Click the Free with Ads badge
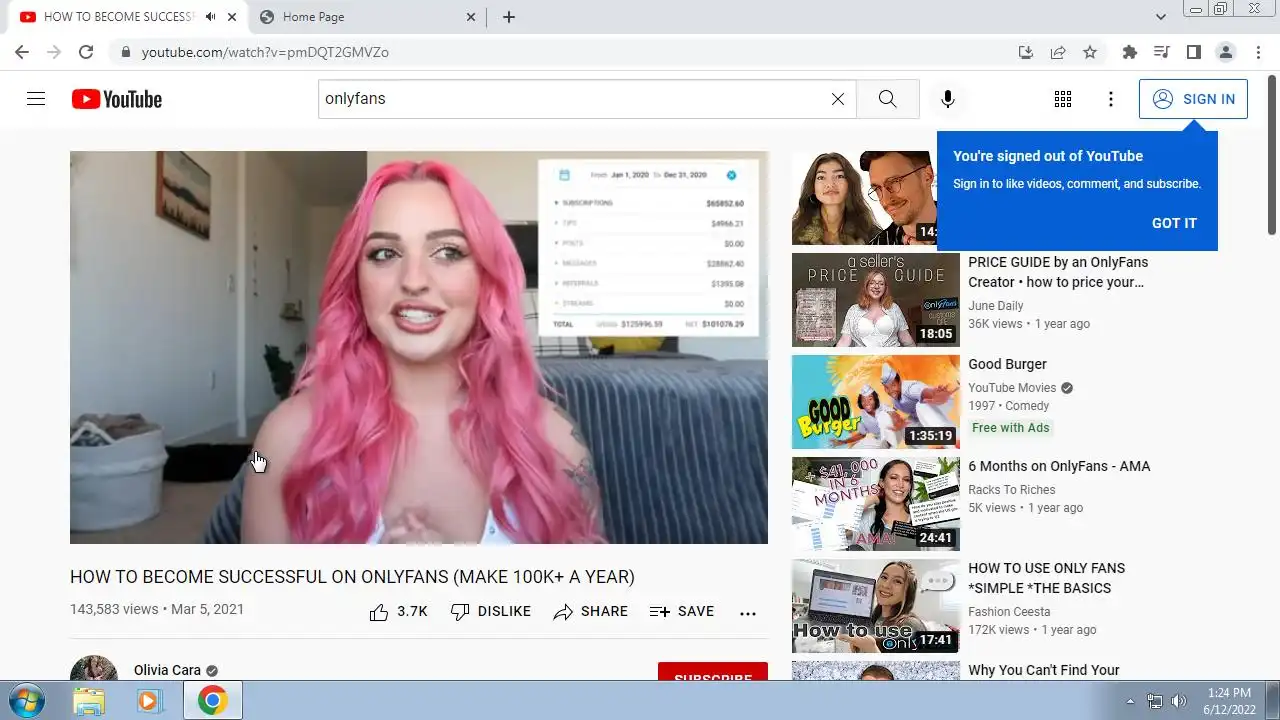 pyautogui.click(x=1011, y=428)
